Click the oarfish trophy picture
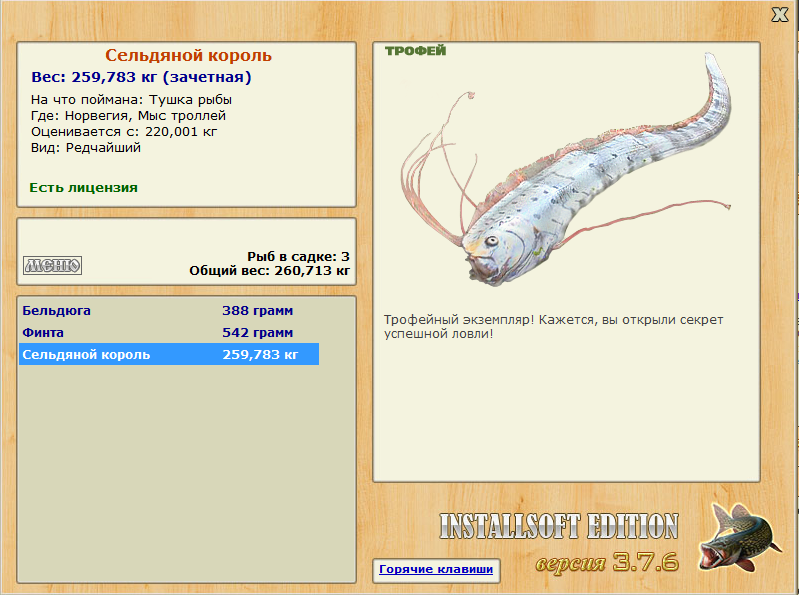Image resolution: width=799 pixels, height=595 pixels. point(565,171)
